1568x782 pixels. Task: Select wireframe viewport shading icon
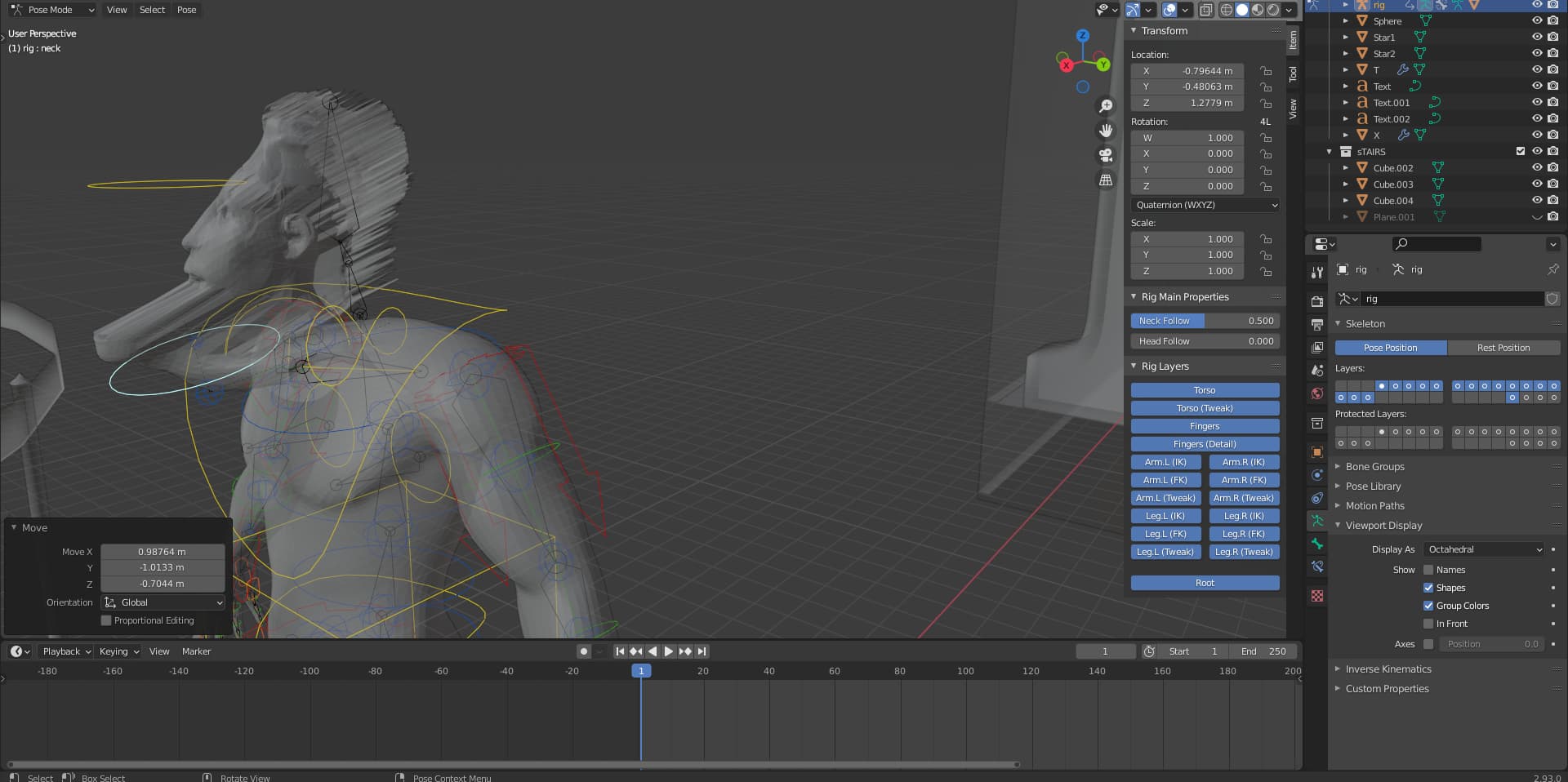click(x=1227, y=10)
